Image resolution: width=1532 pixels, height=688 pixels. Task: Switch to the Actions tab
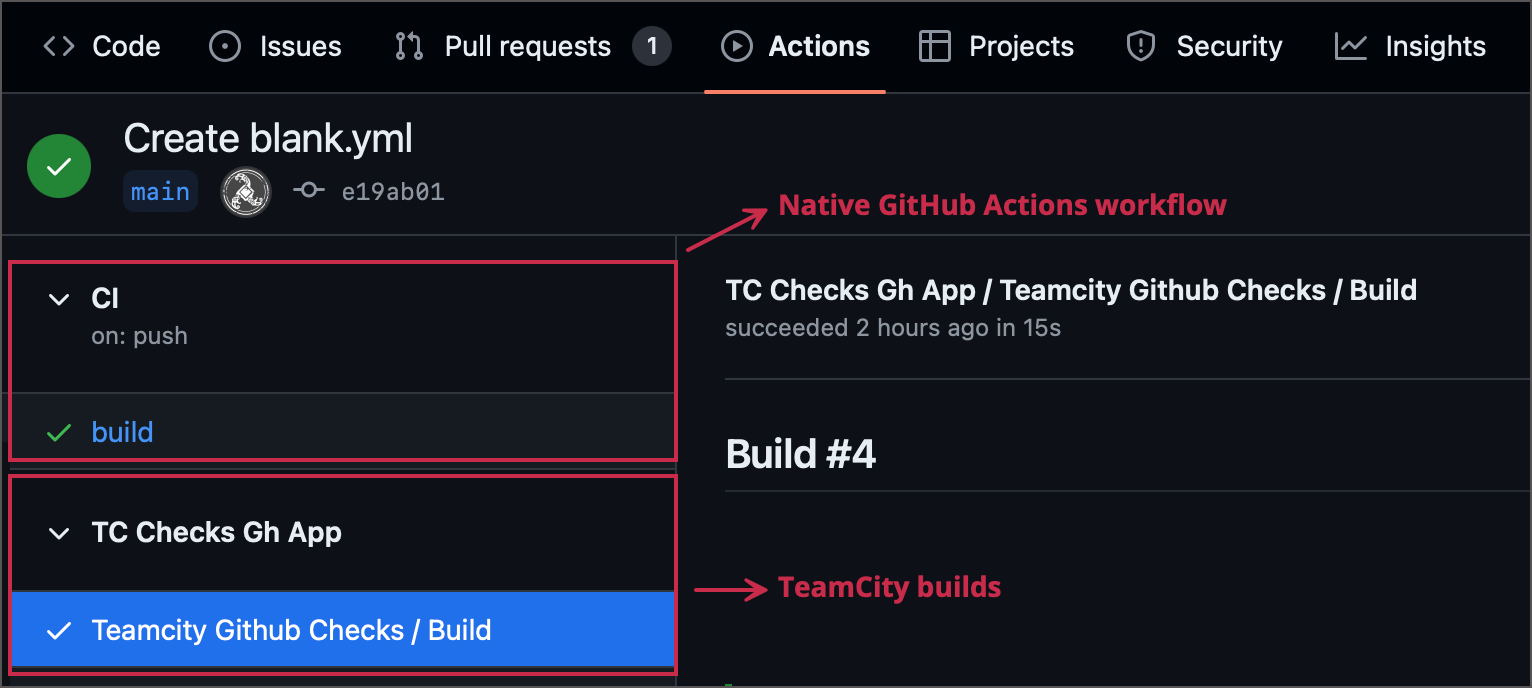(796, 46)
